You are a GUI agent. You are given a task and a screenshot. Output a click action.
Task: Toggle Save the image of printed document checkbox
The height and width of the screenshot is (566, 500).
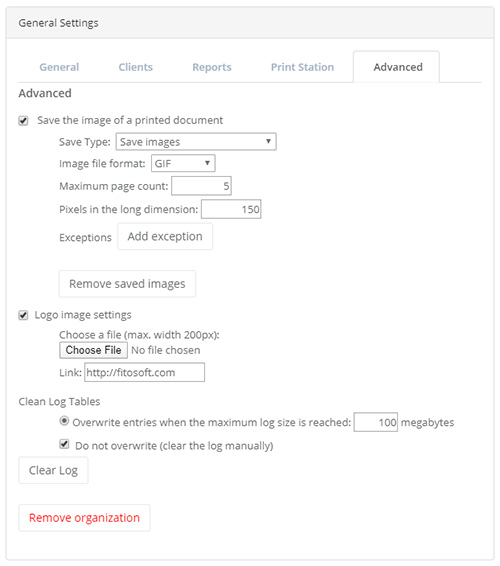coord(23,121)
